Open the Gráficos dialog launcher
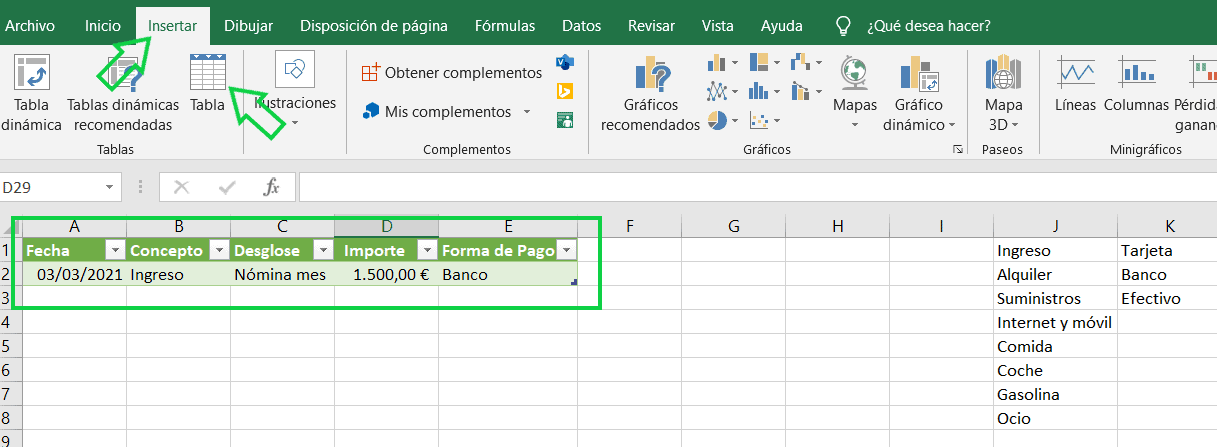1217x447 pixels. click(959, 149)
